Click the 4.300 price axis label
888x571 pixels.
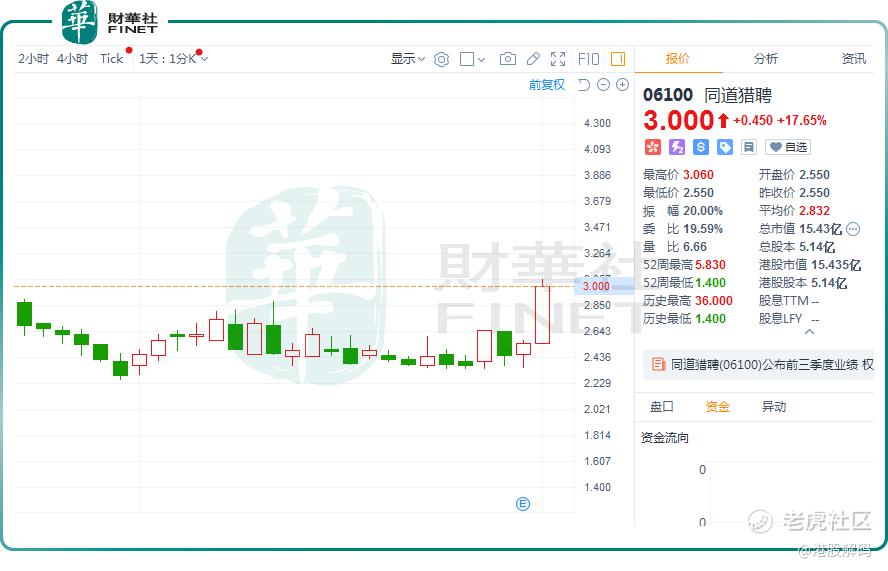click(597, 123)
